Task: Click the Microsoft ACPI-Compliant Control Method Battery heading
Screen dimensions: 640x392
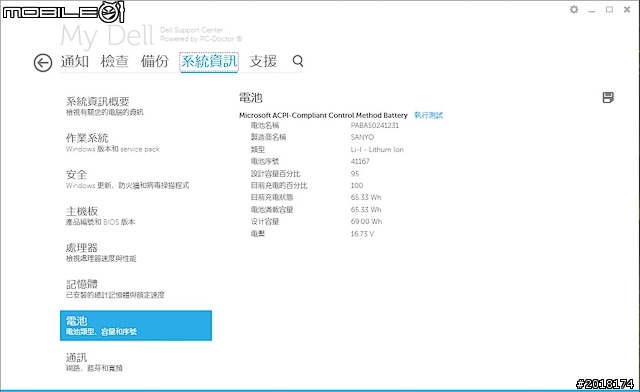Action: pyautogui.click(x=323, y=116)
